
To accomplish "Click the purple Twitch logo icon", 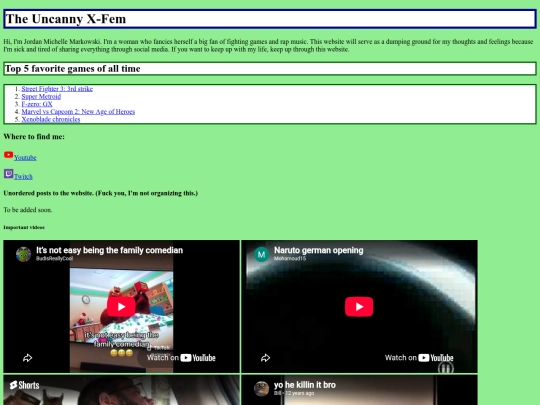I will point(9,174).
